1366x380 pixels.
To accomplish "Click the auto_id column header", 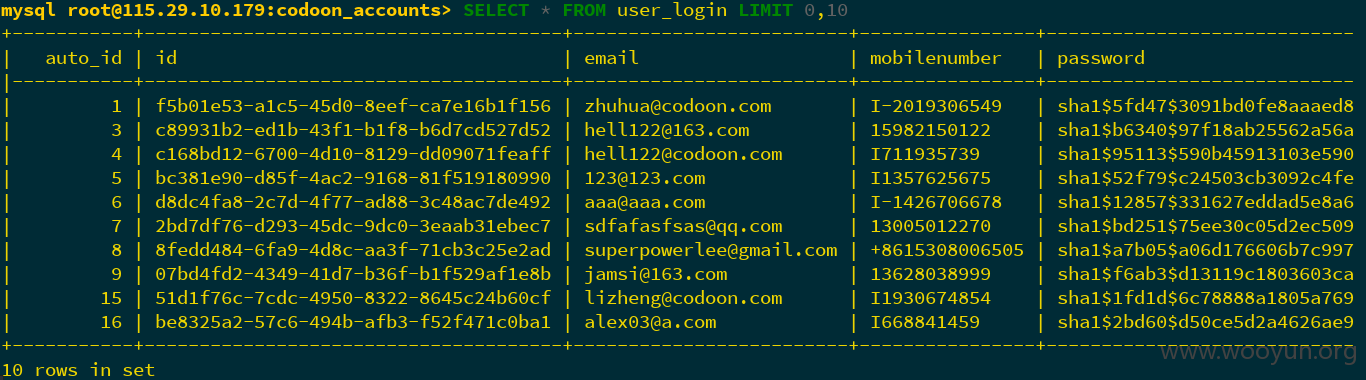I will coord(83,58).
